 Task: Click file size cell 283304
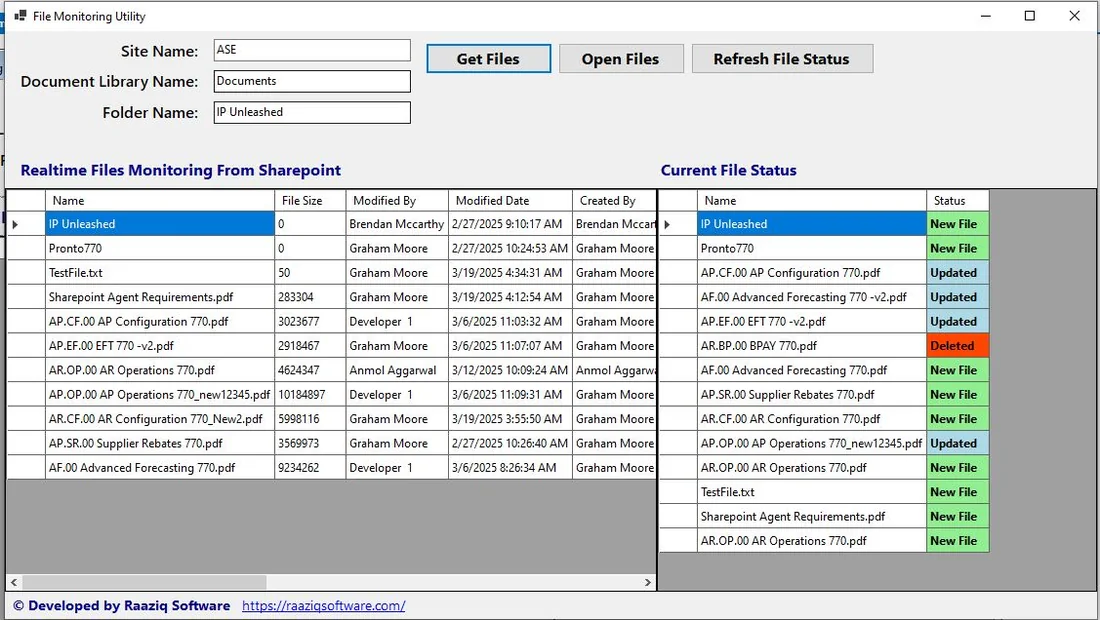click(310, 297)
